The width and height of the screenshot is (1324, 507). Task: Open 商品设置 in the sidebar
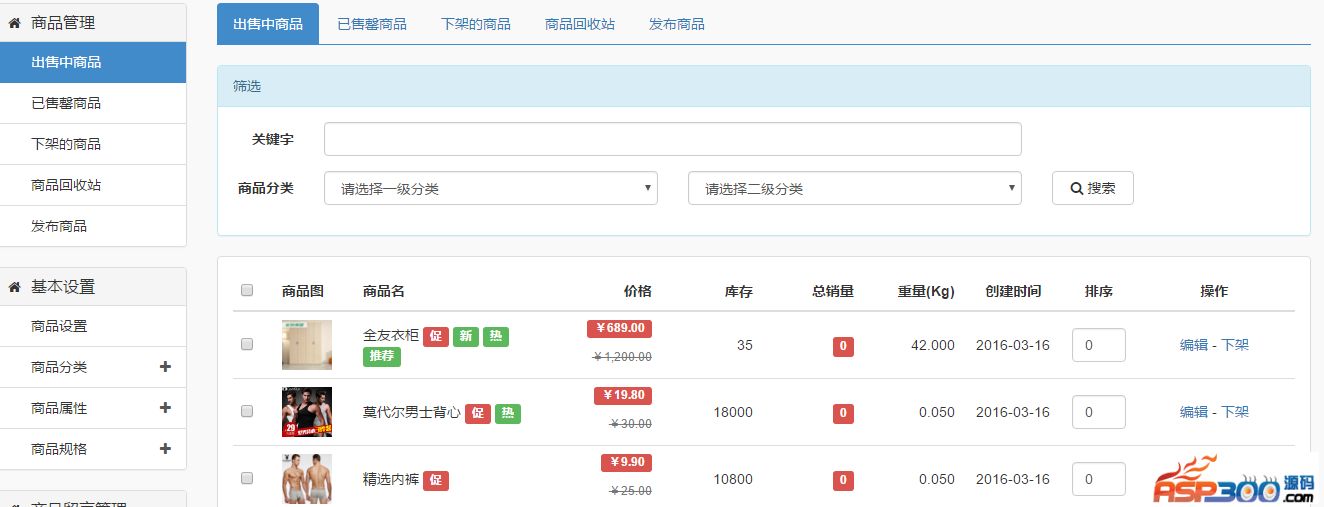pyautogui.click(x=93, y=326)
